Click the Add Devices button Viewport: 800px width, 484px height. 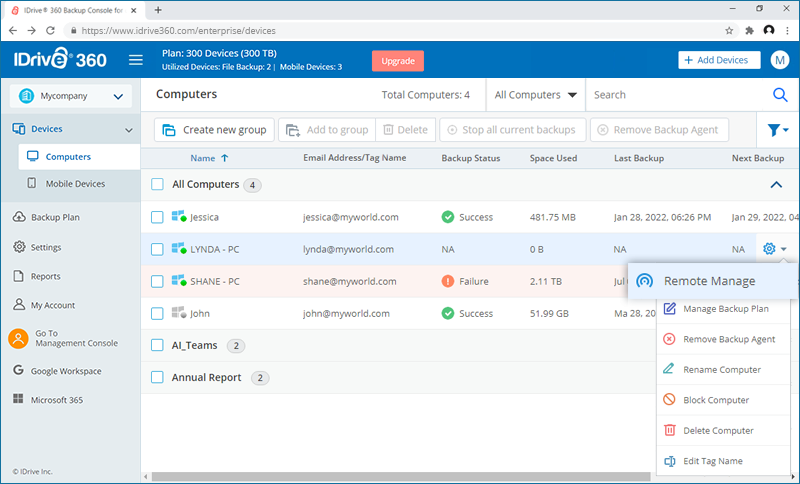pyautogui.click(x=719, y=60)
